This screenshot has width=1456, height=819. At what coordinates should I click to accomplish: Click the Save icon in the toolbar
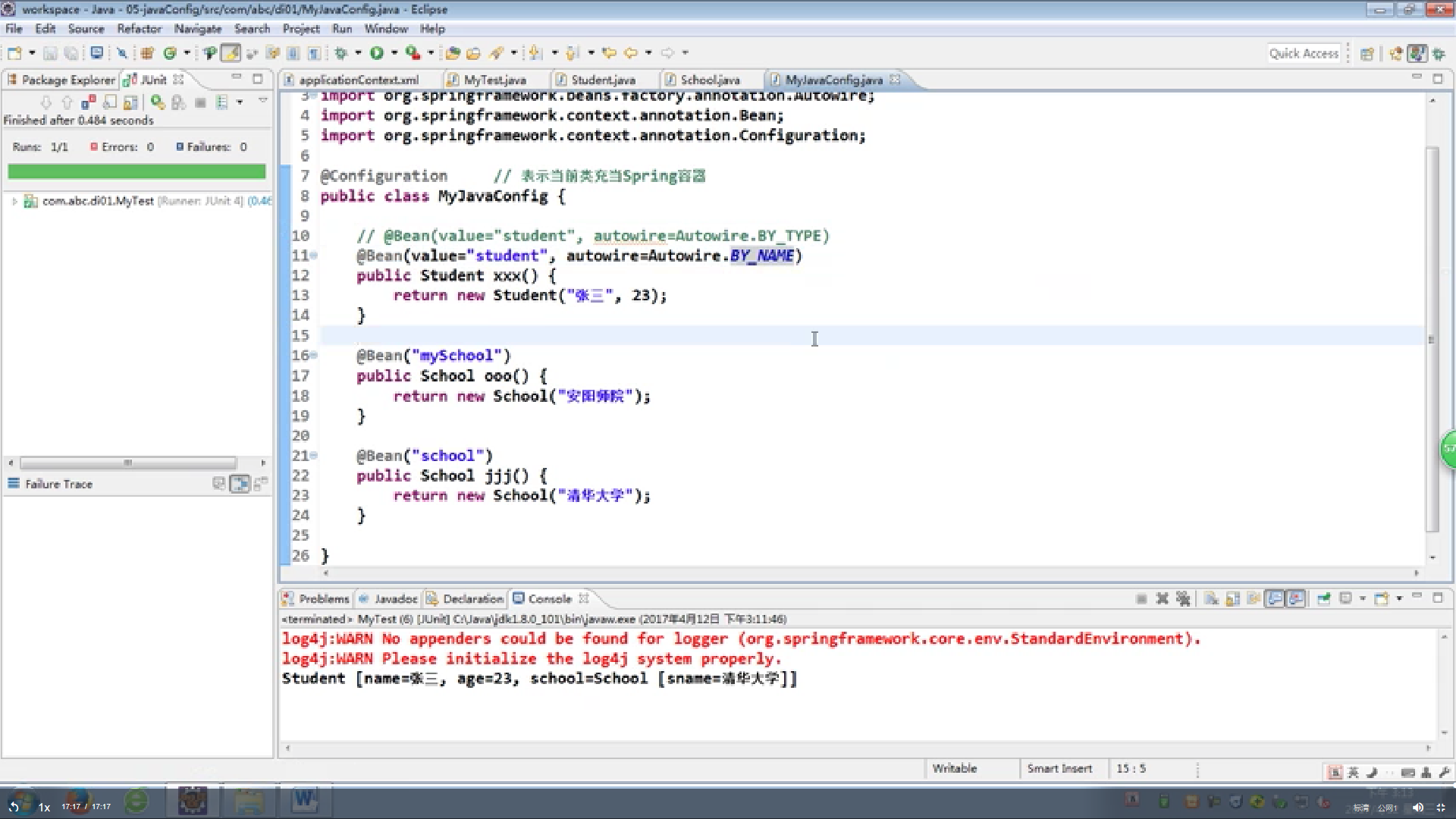(50, 53)
